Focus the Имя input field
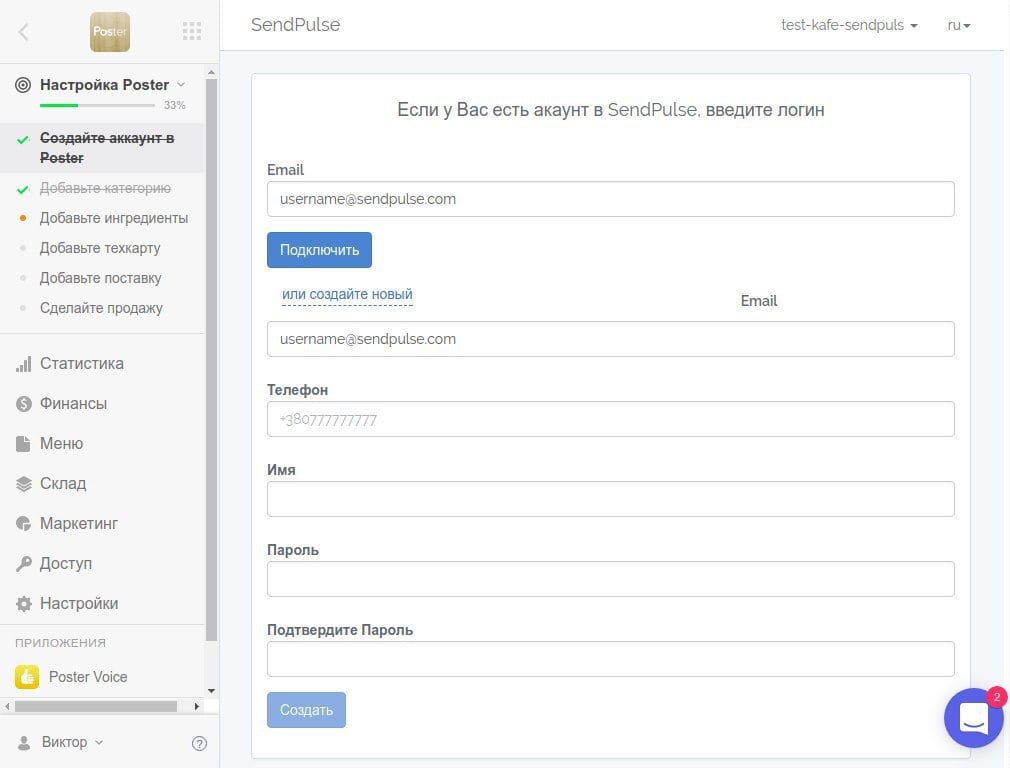Screen dimensions: 1010x768 611,499
